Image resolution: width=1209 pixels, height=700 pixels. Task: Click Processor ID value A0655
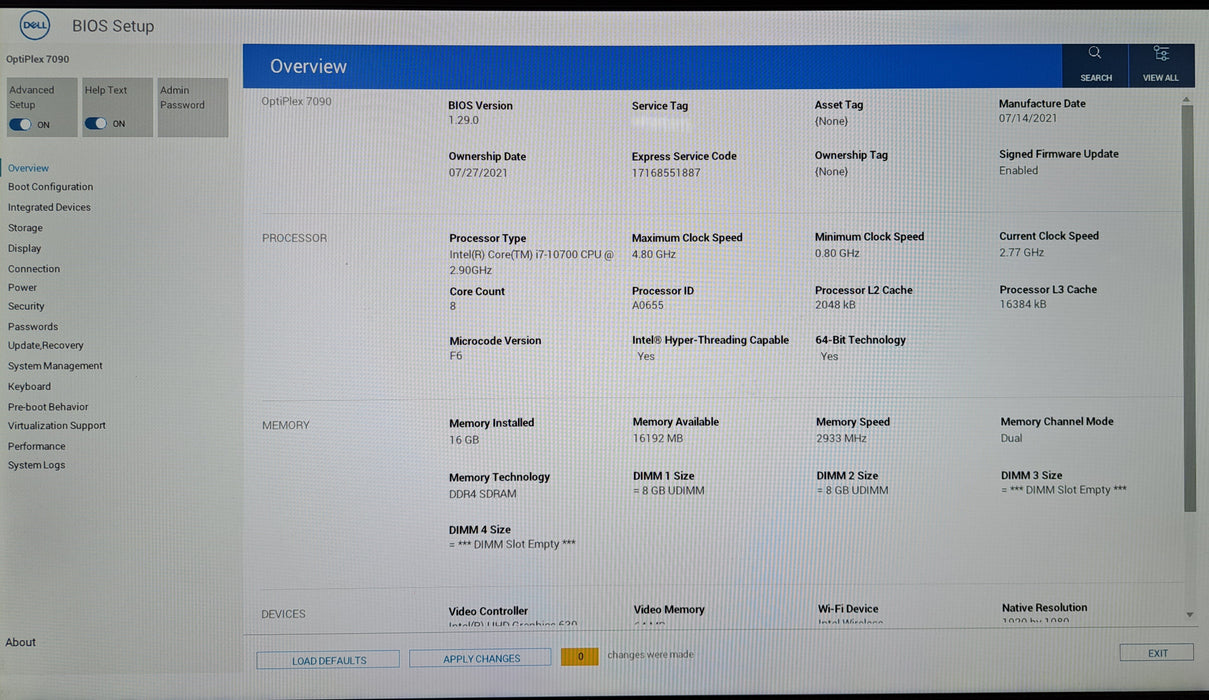click(x=648, y=305)
